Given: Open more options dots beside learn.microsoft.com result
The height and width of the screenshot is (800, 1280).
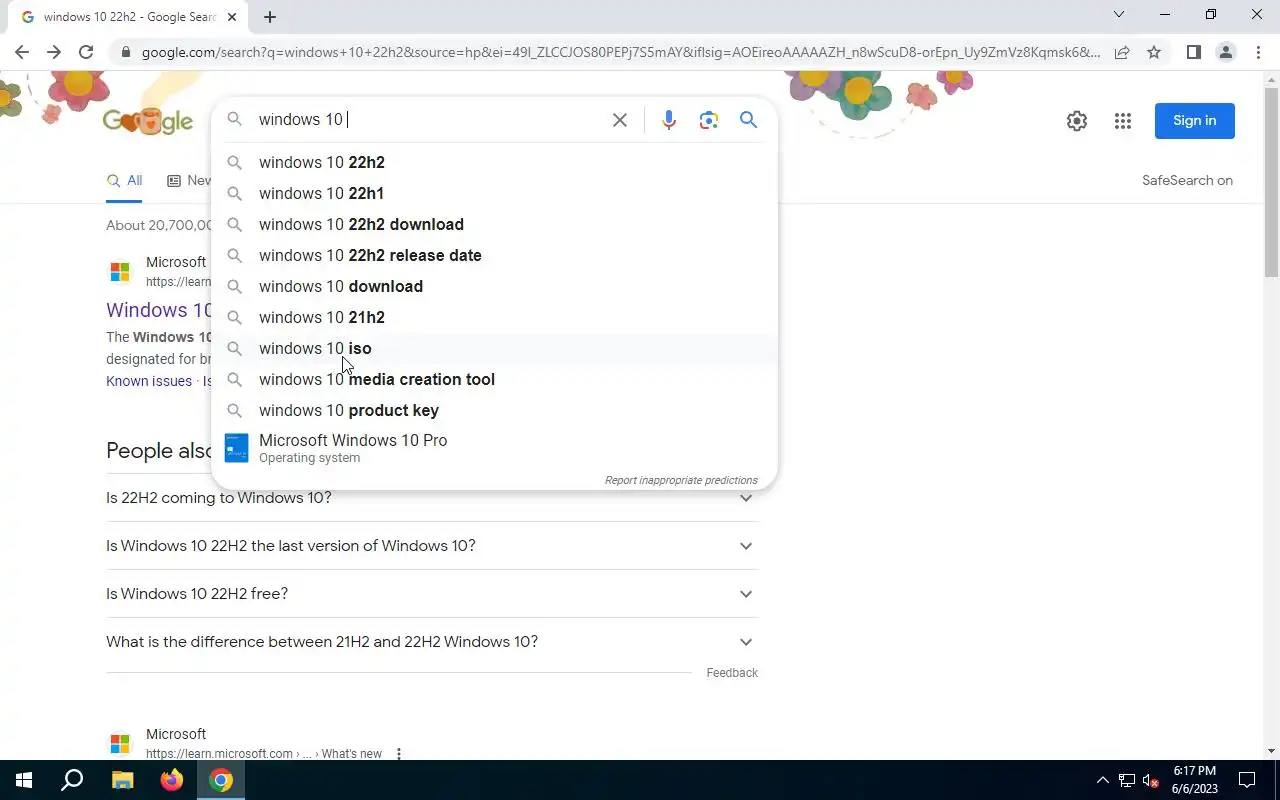Looking at the screenshot, I should [398, 754].
